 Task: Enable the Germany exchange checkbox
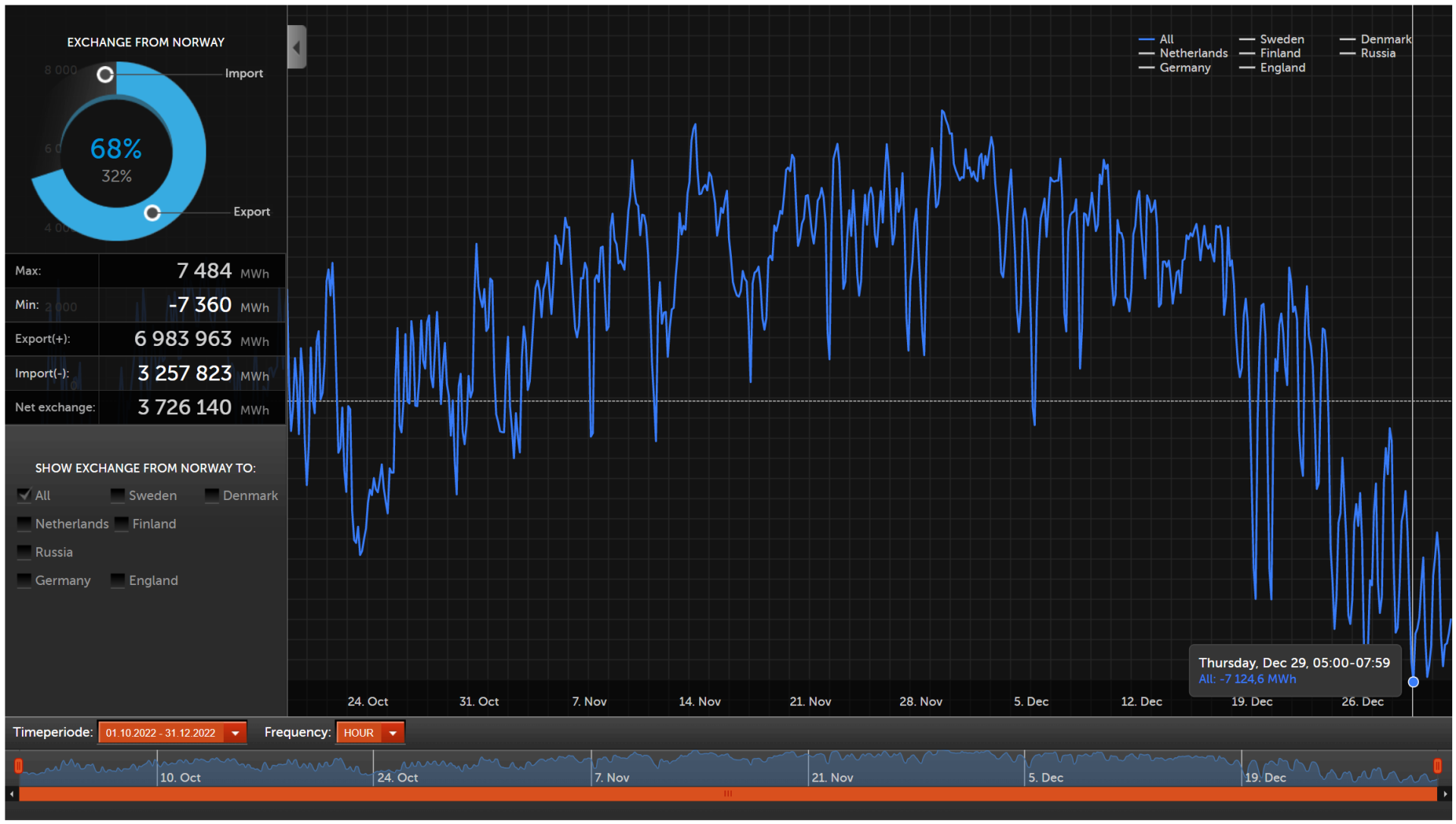(x=24, y=581)
